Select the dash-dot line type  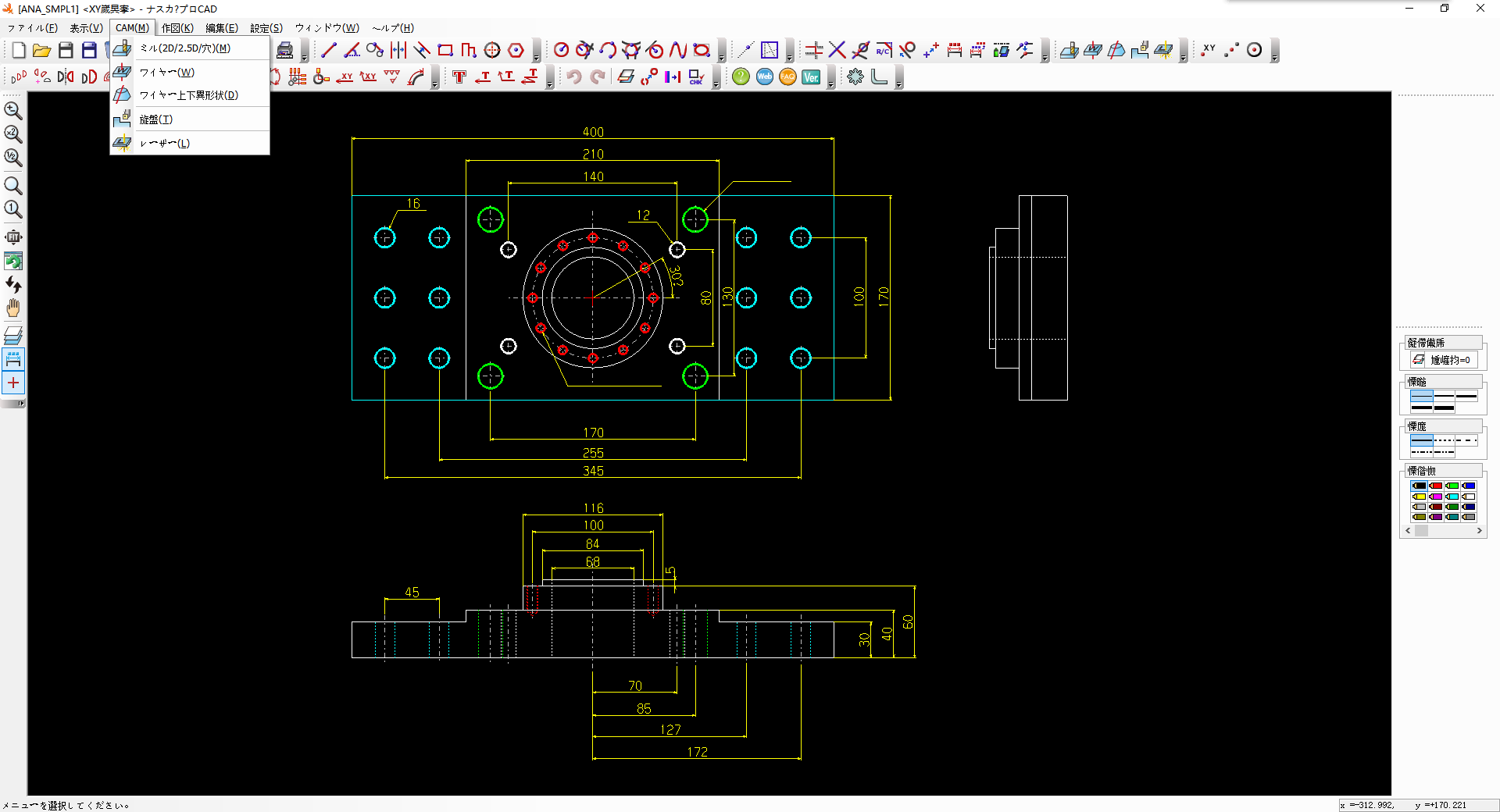point(1421,452)
